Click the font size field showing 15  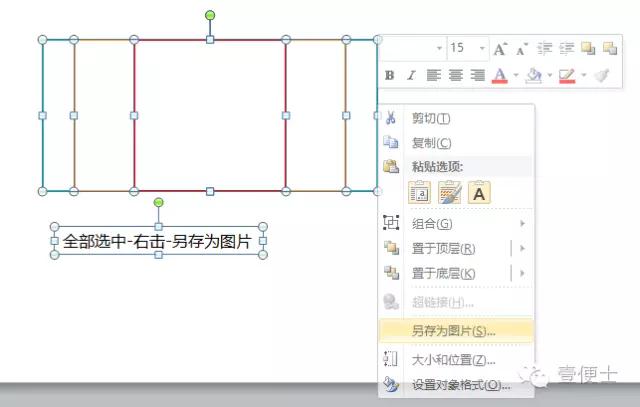click(x=462, y=48)
